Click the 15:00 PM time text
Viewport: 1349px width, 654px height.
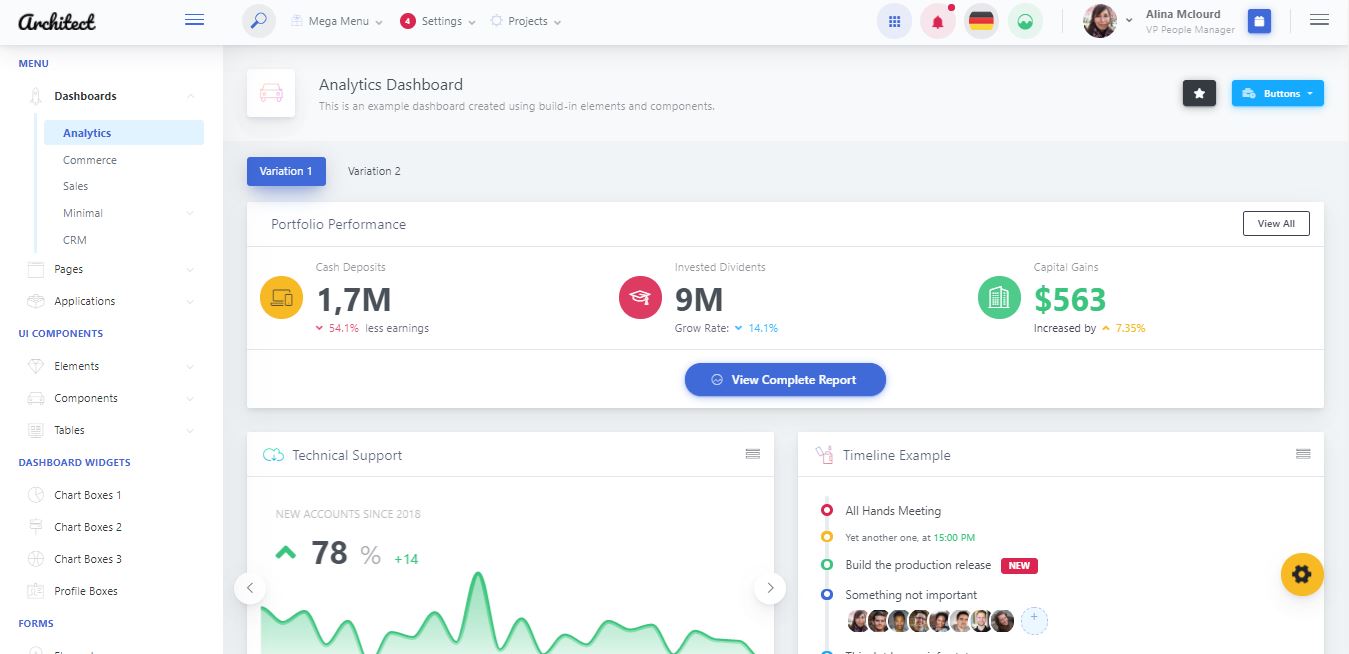pos(955,538)
